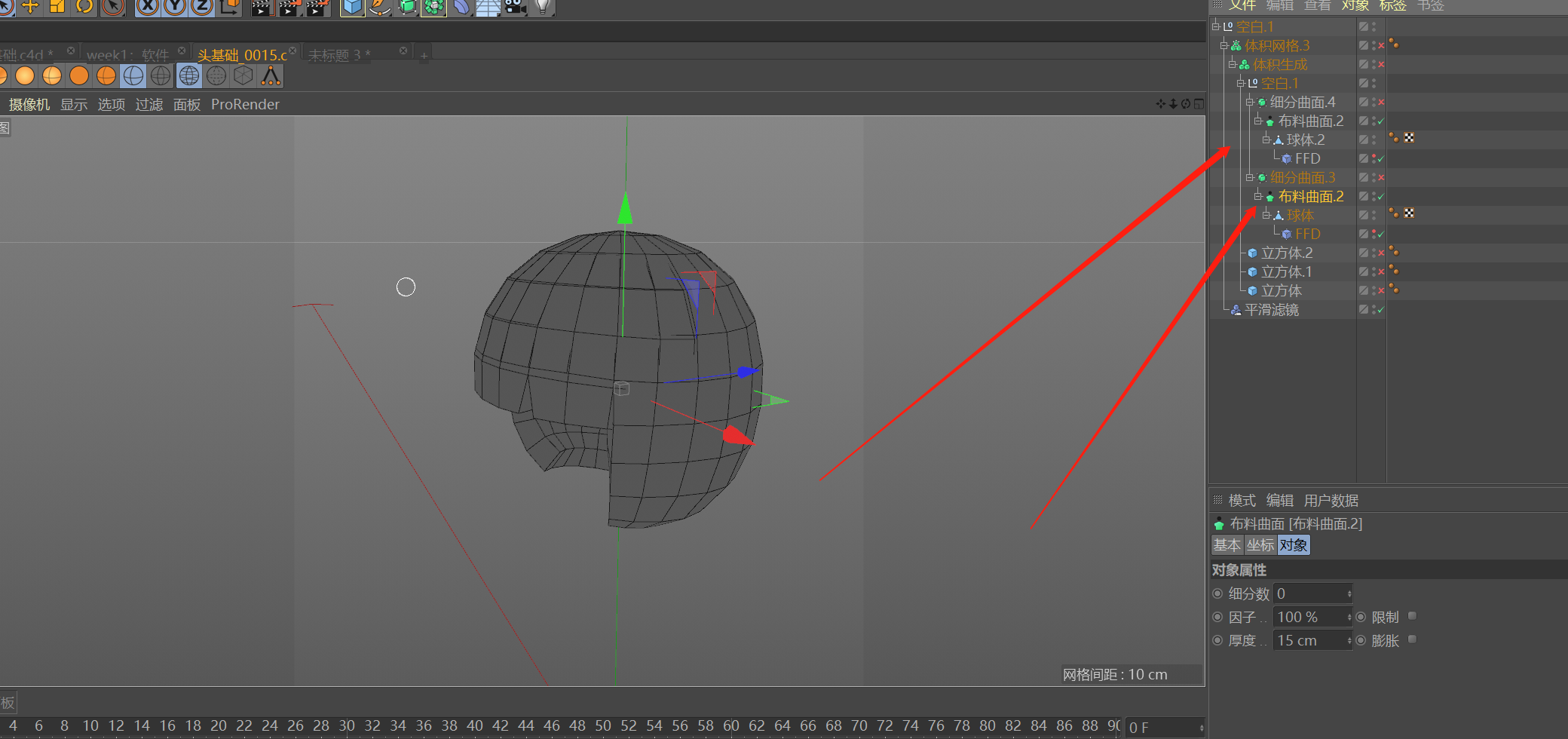The image size is (1568, 739).
Task: Open the ProRender viewport menu
Action: 245,105
